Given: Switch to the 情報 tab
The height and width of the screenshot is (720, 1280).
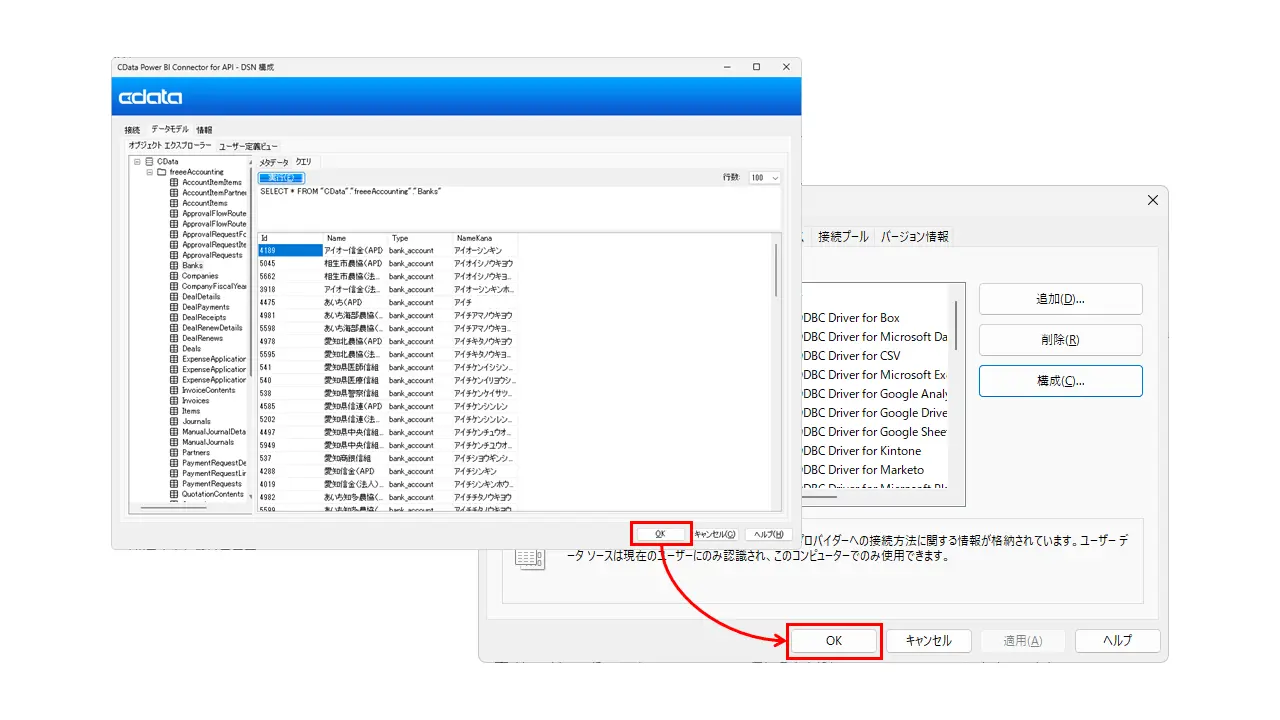Looking at the screenshot, I should point(204,130).
